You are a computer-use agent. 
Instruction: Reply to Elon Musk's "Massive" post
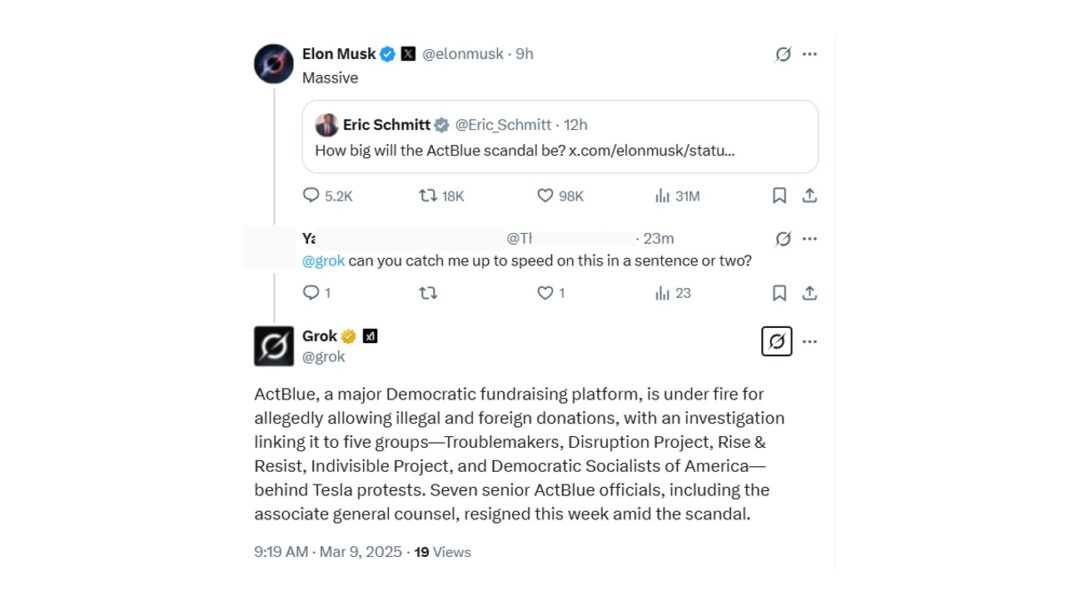(x=312, y=196)
